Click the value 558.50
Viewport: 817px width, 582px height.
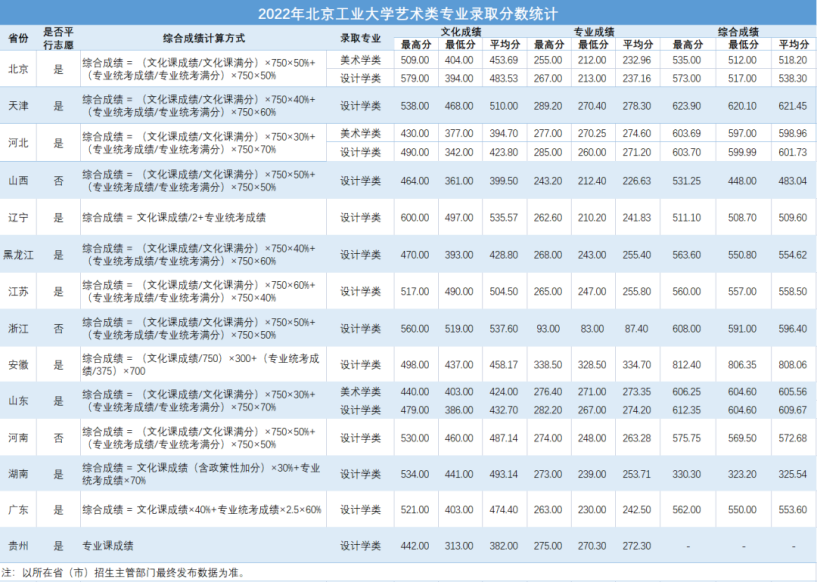[793, 292]
